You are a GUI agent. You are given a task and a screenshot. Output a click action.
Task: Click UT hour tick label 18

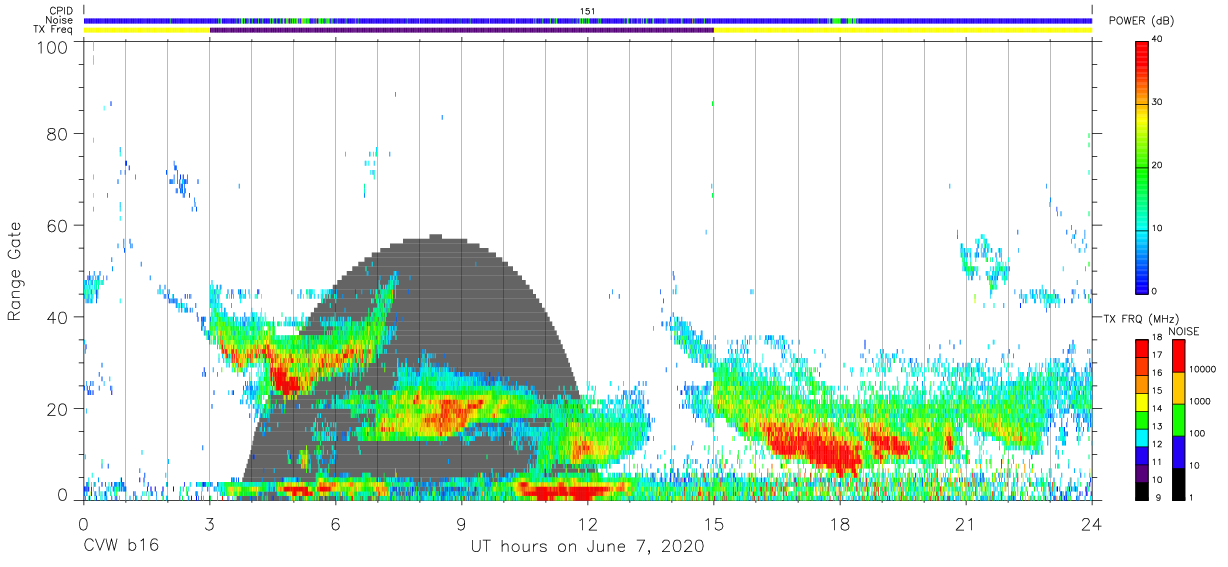[840, 523]
